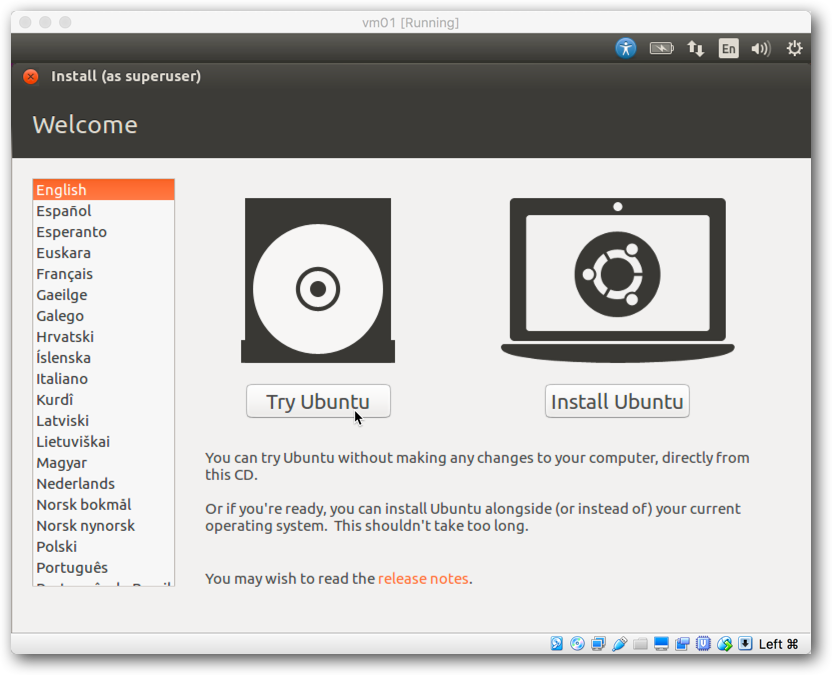This screenshot has width=832, height=675.
Task: Click the VirtualBox video capture icon
Action: pyautogui.click(x=682, y=644)
